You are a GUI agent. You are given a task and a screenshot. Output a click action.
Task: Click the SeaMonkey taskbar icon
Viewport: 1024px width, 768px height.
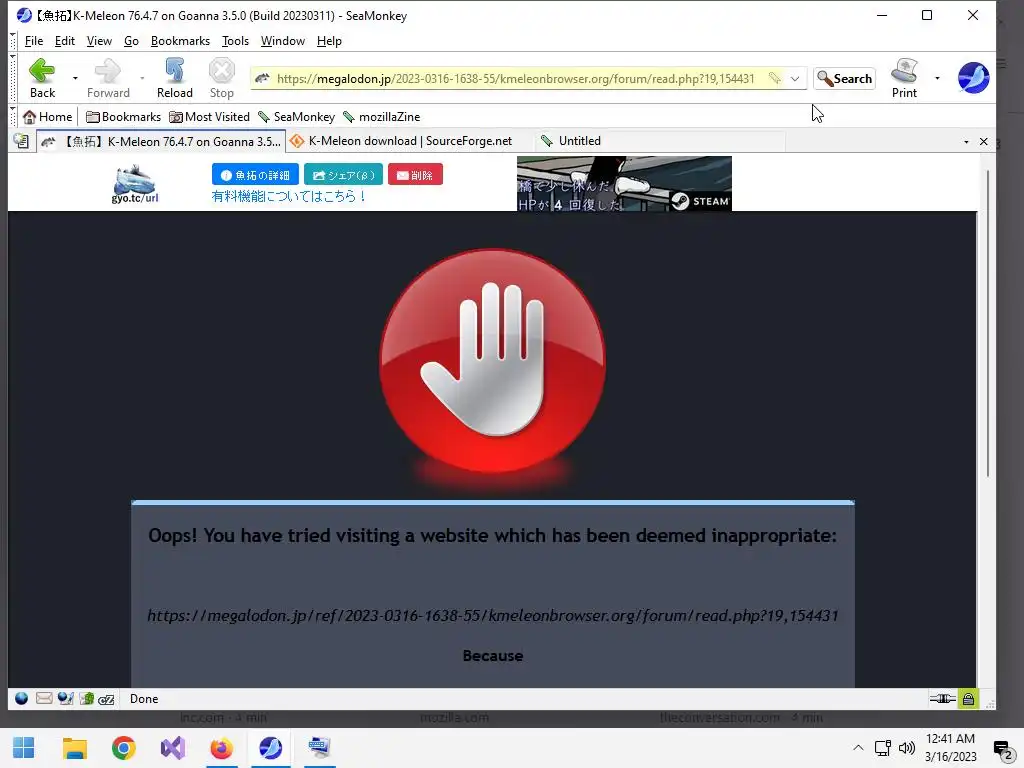click(270, 748)
